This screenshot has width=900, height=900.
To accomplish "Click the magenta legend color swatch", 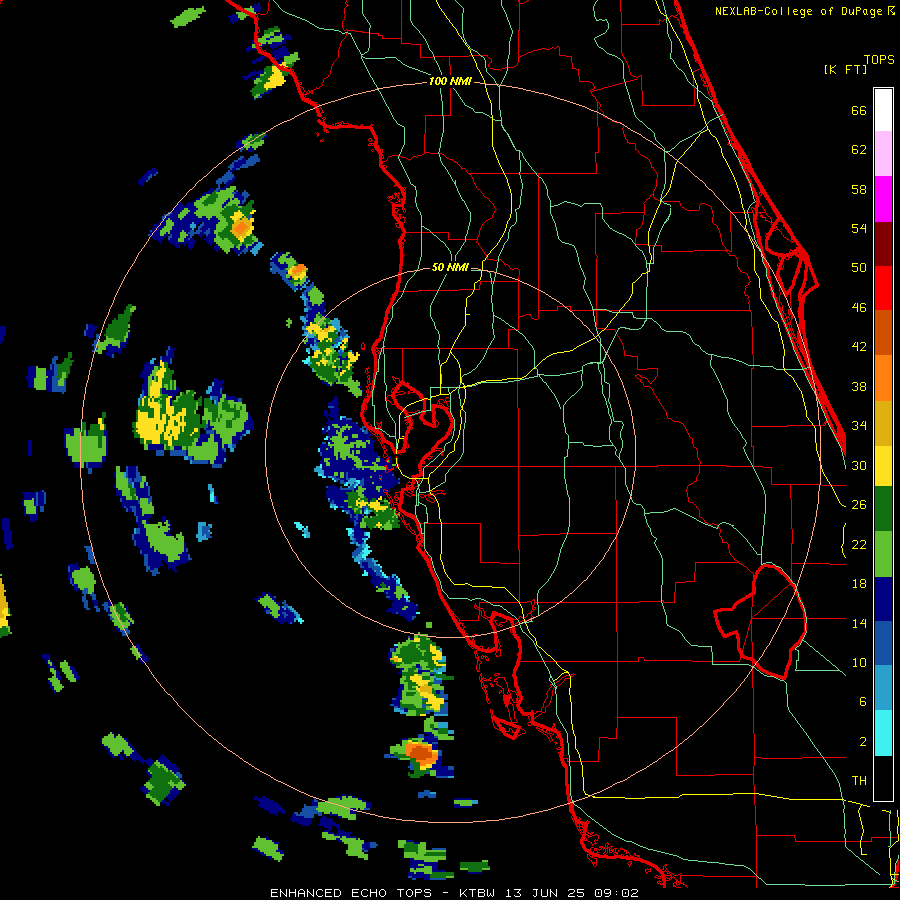I will 883,199.
